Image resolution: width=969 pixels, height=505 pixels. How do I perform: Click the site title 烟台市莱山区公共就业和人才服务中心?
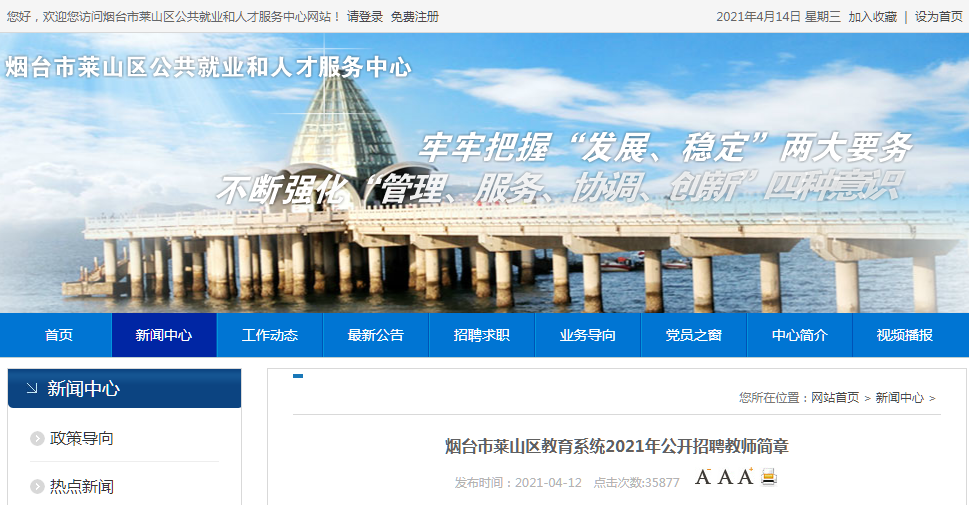[208, 67]
